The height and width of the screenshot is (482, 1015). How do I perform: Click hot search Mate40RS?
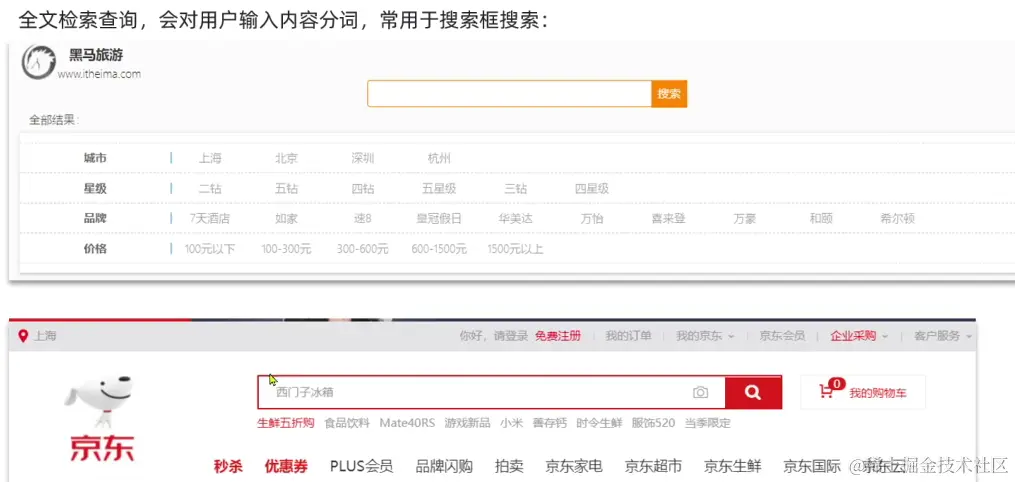point(407,423)
